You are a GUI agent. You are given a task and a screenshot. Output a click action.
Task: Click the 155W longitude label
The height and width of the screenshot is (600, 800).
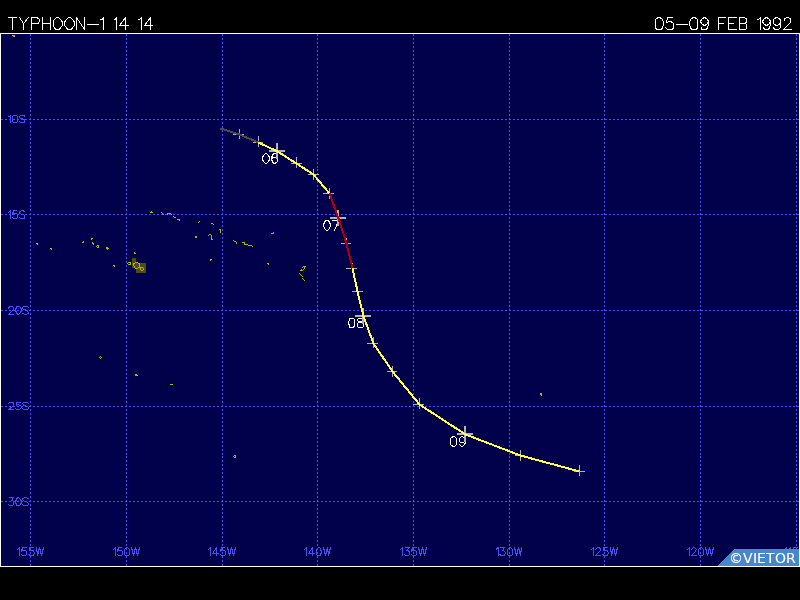[x=31, y=552]
